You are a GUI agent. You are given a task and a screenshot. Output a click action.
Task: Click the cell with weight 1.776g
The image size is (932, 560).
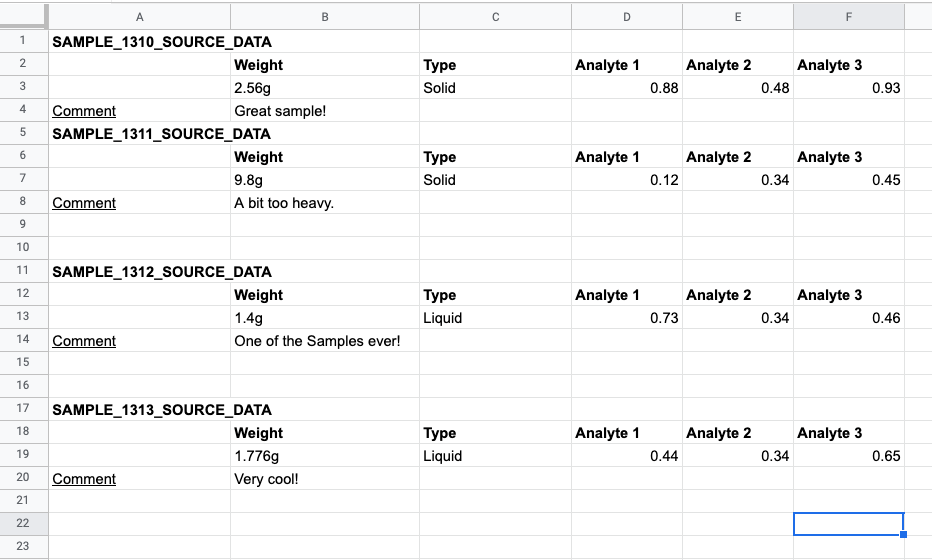click(325, 456)
